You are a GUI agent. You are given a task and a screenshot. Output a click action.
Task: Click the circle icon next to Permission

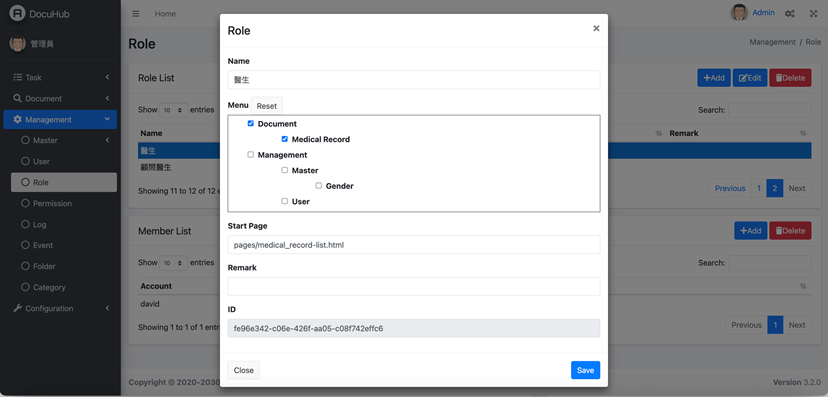[25, 203]
